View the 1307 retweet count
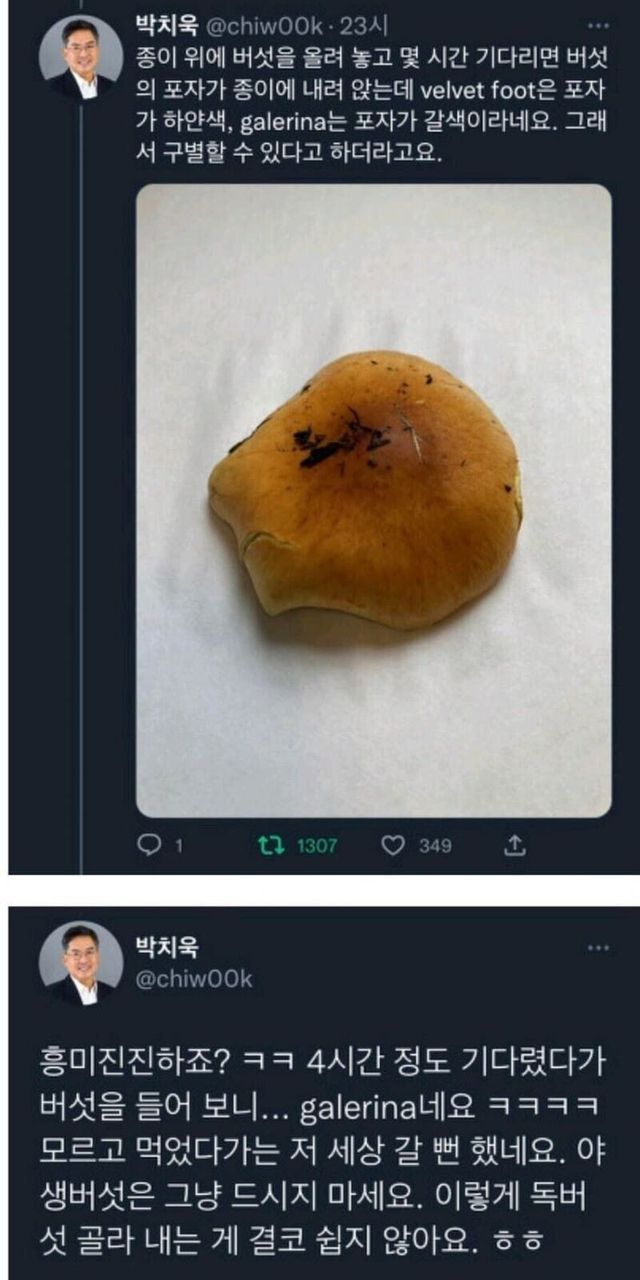The image size is (640, 1280). [316, 846]
